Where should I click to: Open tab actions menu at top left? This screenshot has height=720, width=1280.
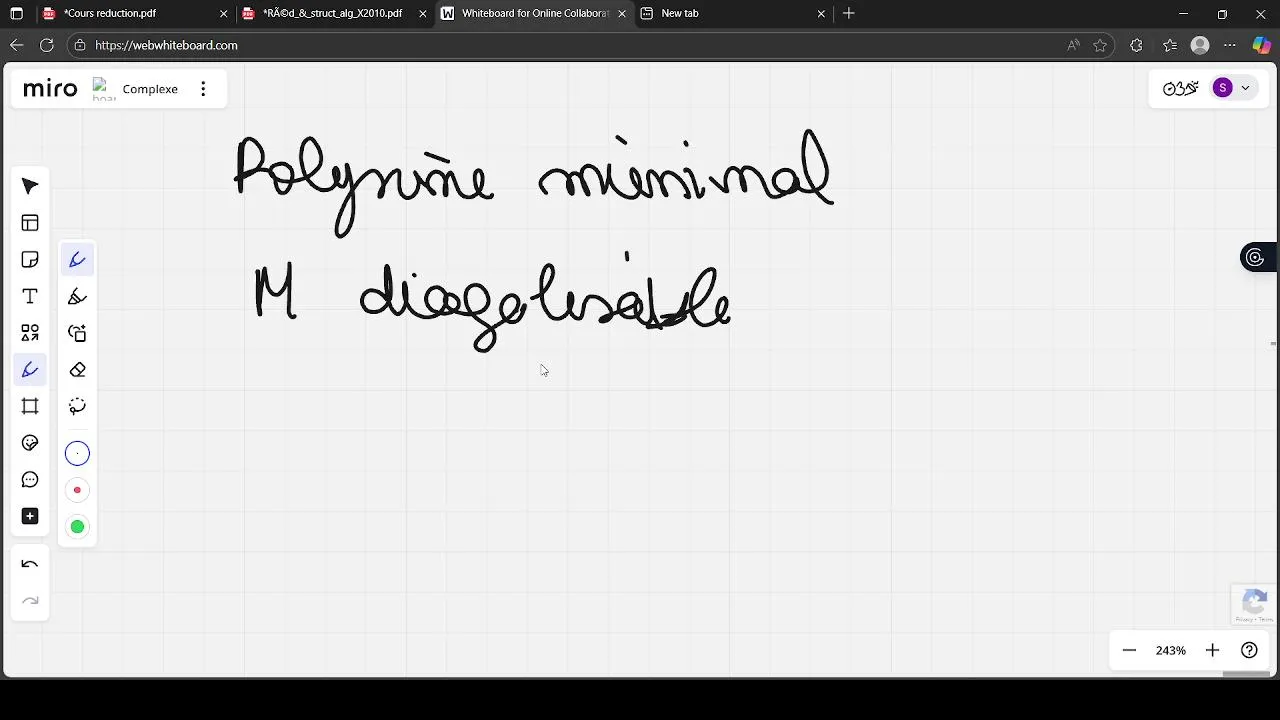16,13
